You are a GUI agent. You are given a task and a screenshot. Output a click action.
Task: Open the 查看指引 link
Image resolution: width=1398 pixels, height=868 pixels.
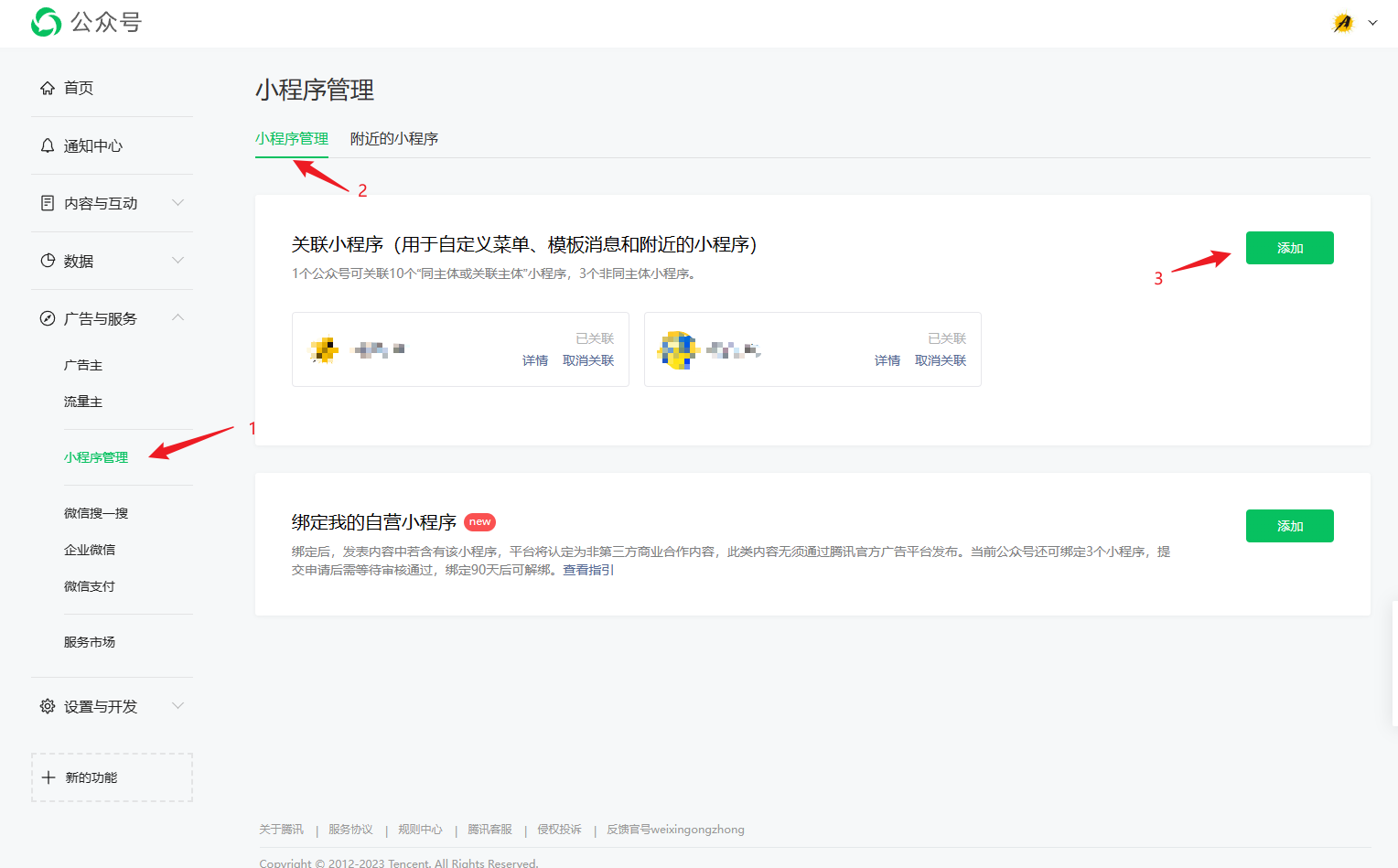tap(588, 570)
